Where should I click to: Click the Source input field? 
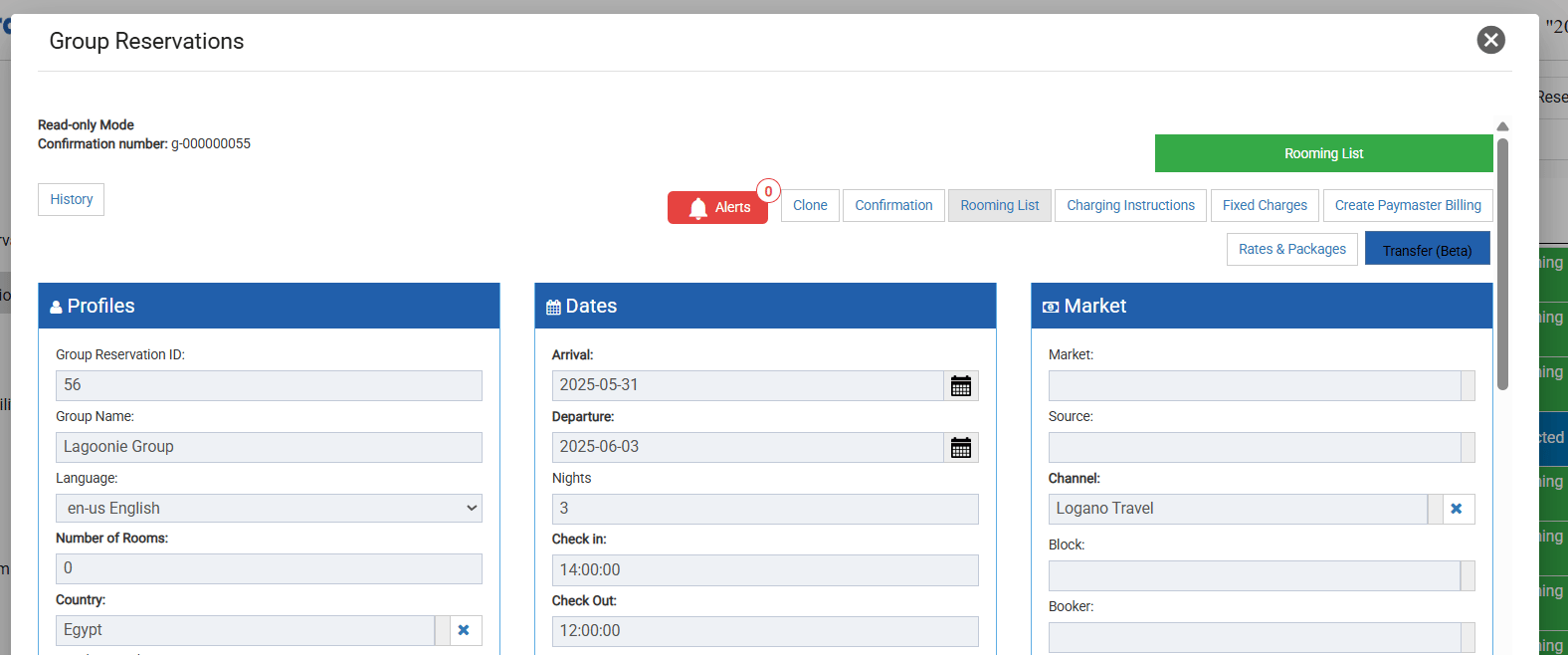1255,448
